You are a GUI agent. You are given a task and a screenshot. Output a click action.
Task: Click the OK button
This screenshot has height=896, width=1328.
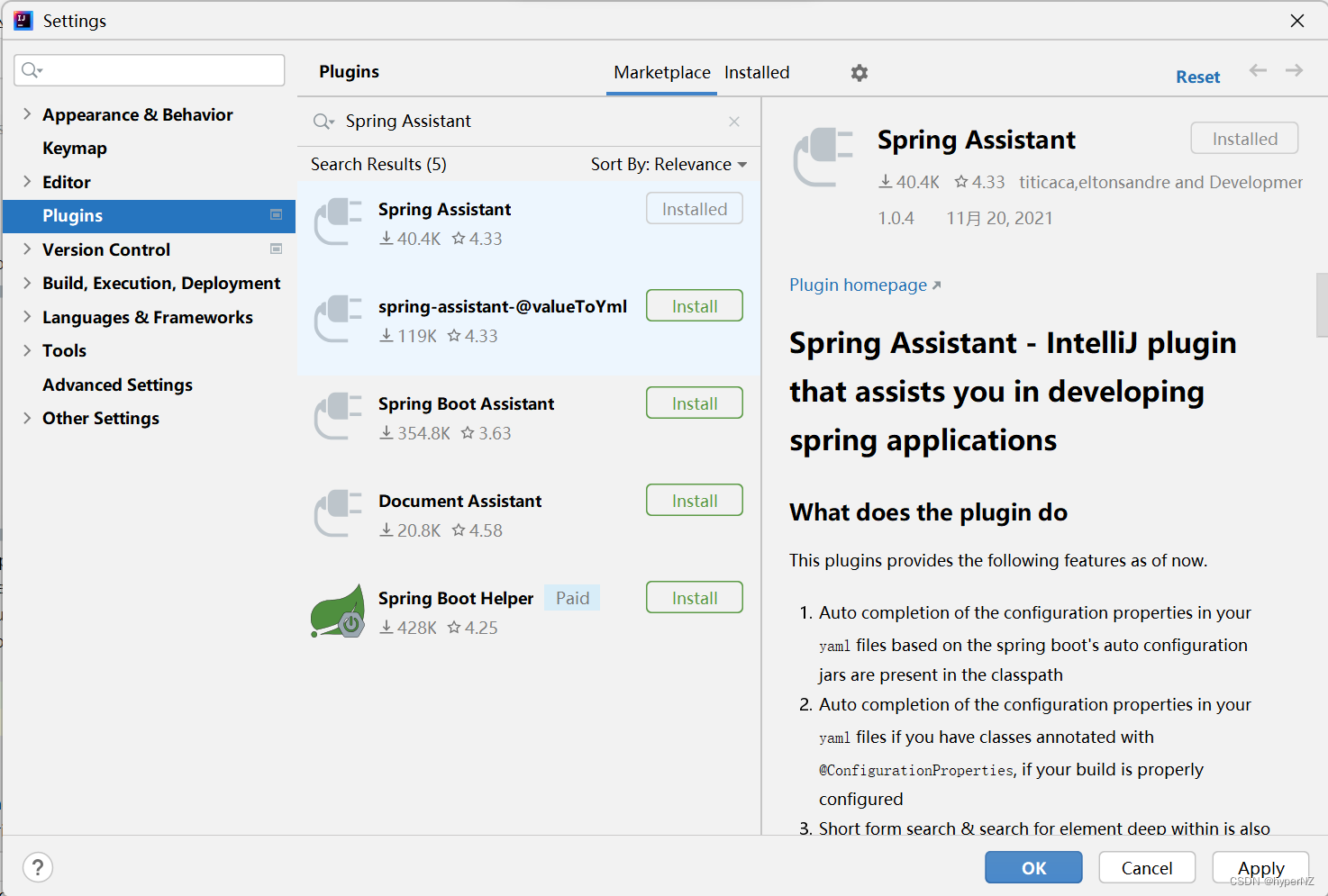(x=1033, y=868)
